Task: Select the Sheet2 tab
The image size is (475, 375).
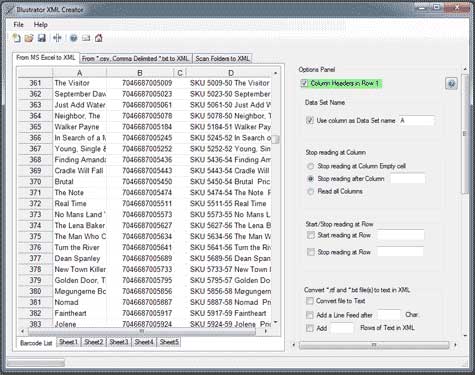Action: [x=94, y=342]
